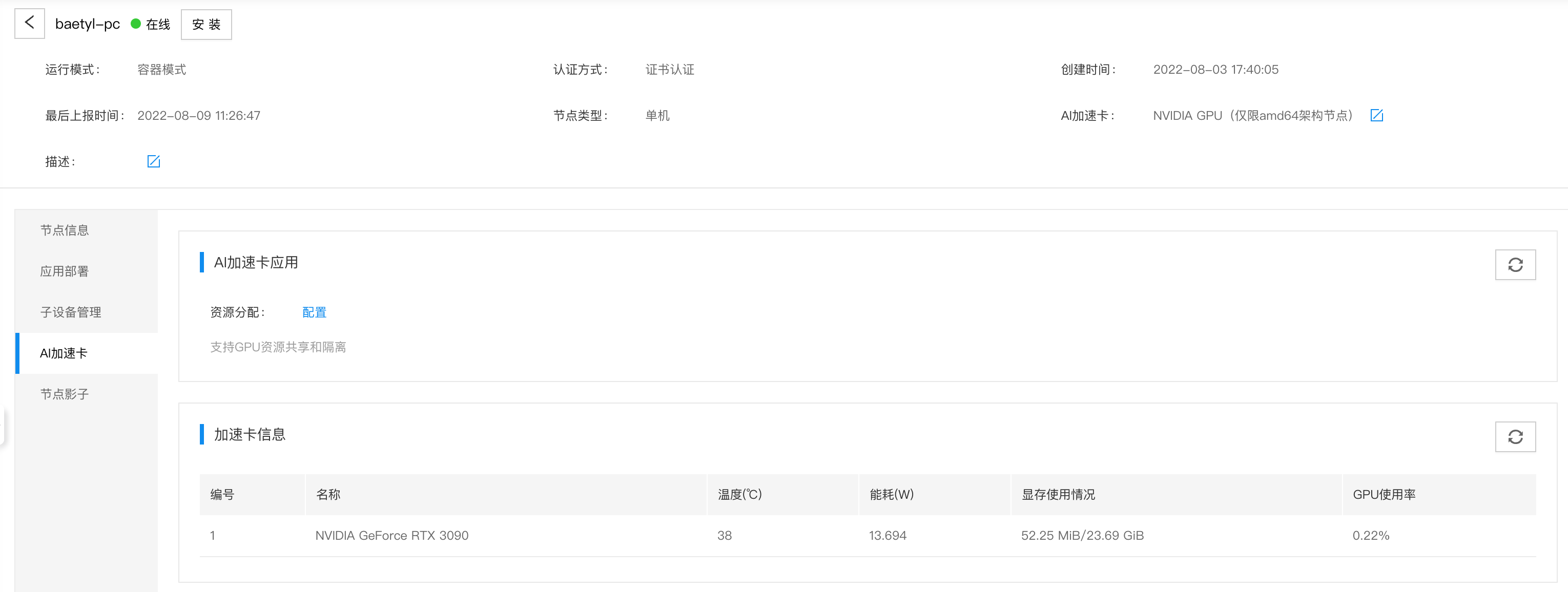Screen dimensions: 1568x592
Task: Refresh the AI加速卡应用 panel
Action: (x=1515, y=265)
